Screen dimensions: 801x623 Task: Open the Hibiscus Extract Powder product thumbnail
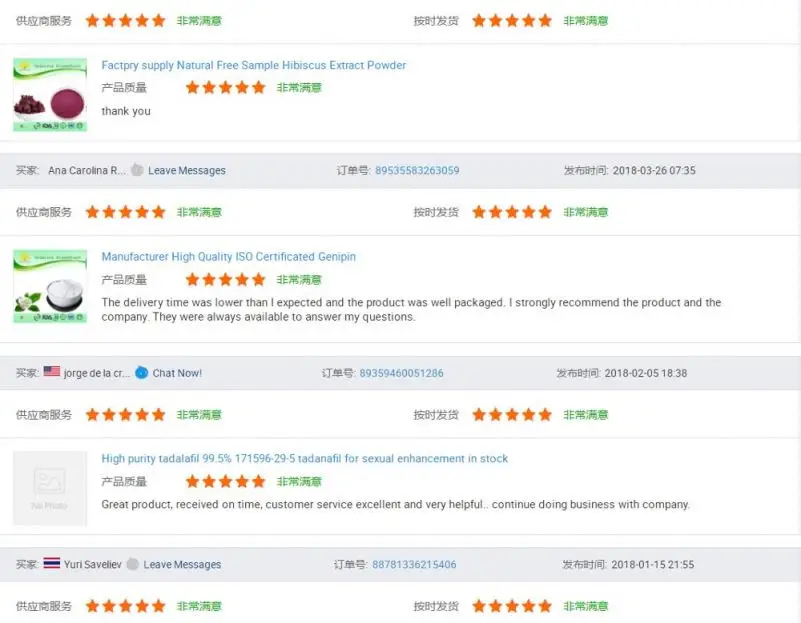[49, 95]
